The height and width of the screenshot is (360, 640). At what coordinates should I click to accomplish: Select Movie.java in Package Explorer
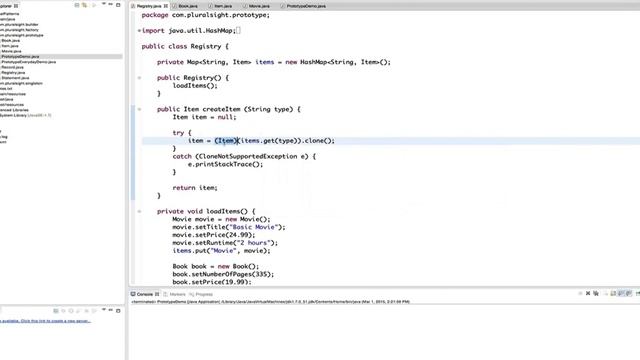pos(11,51)
